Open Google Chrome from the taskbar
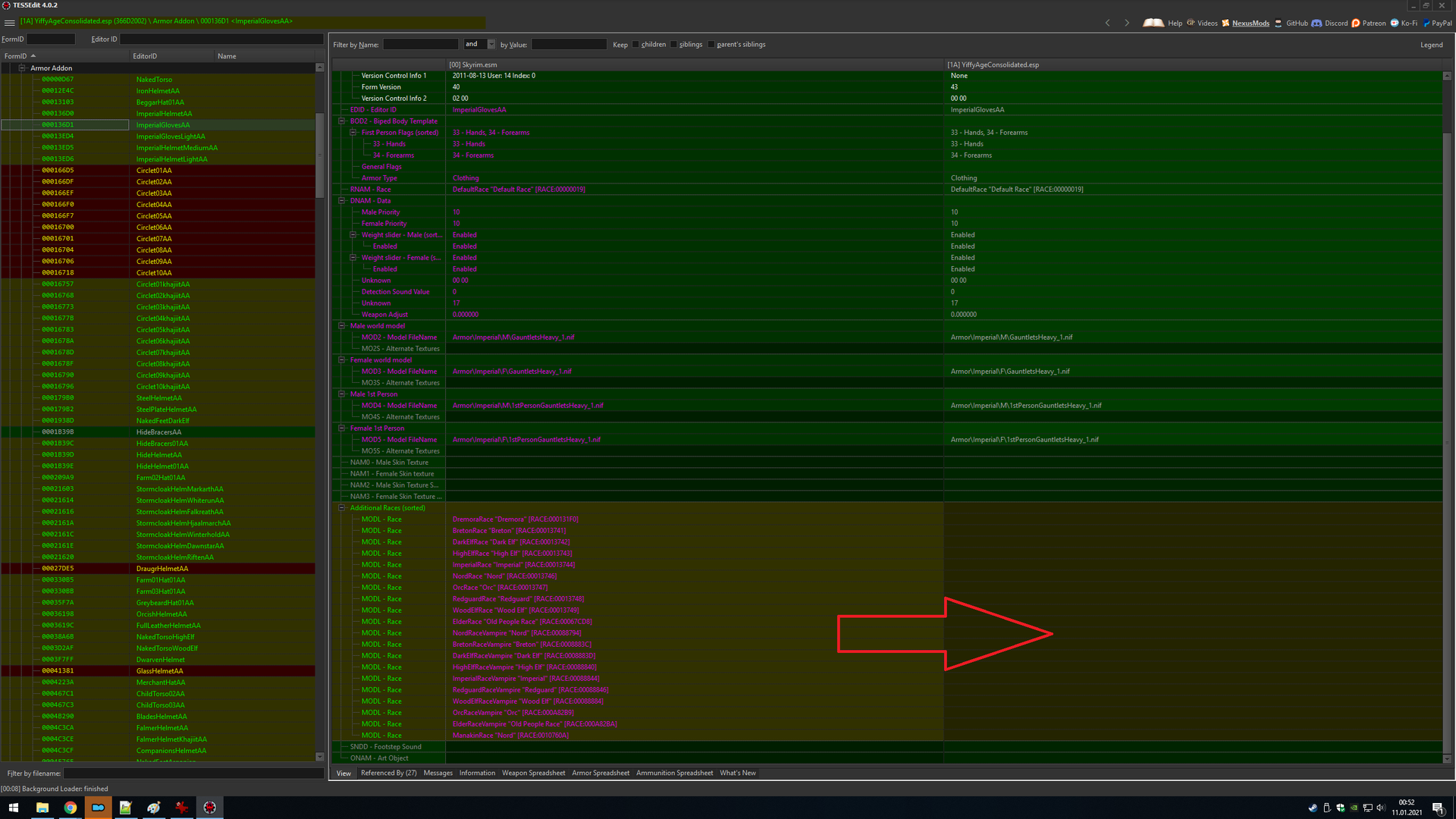Image resolution: width=1456 pixels, height=819 pixels. pyautogui.click(x=70, y=808)
